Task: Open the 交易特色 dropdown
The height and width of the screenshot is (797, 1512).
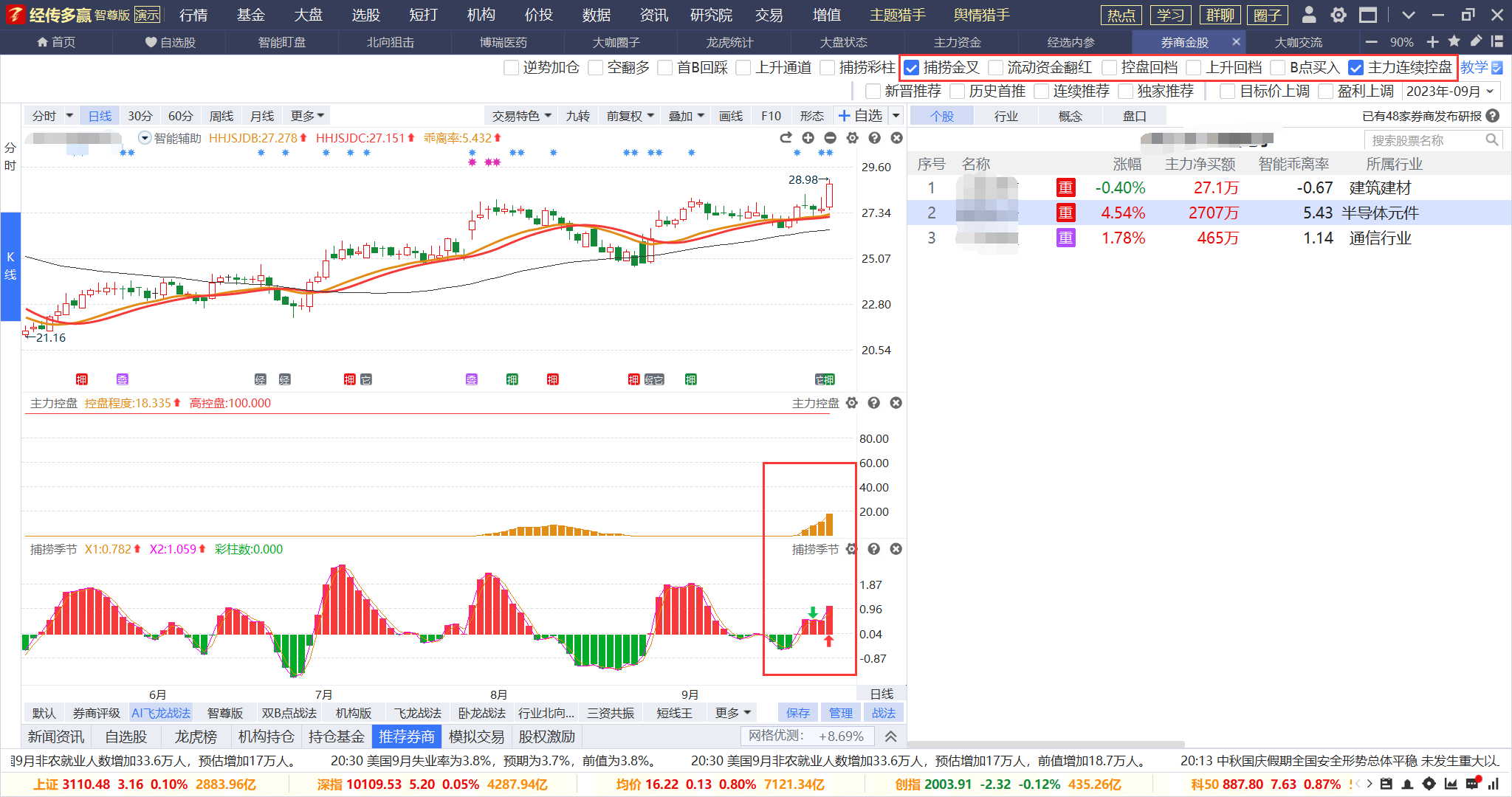Action: tap(522, 116)
